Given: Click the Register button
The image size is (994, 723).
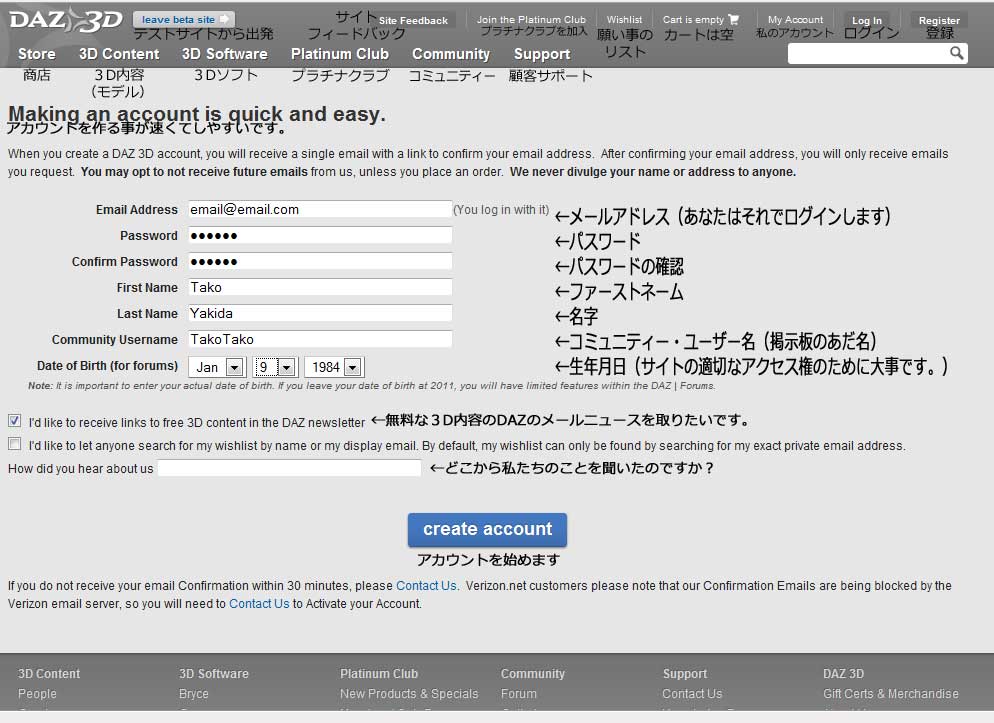Looking at the screenshot, I should tap(939, 20).
